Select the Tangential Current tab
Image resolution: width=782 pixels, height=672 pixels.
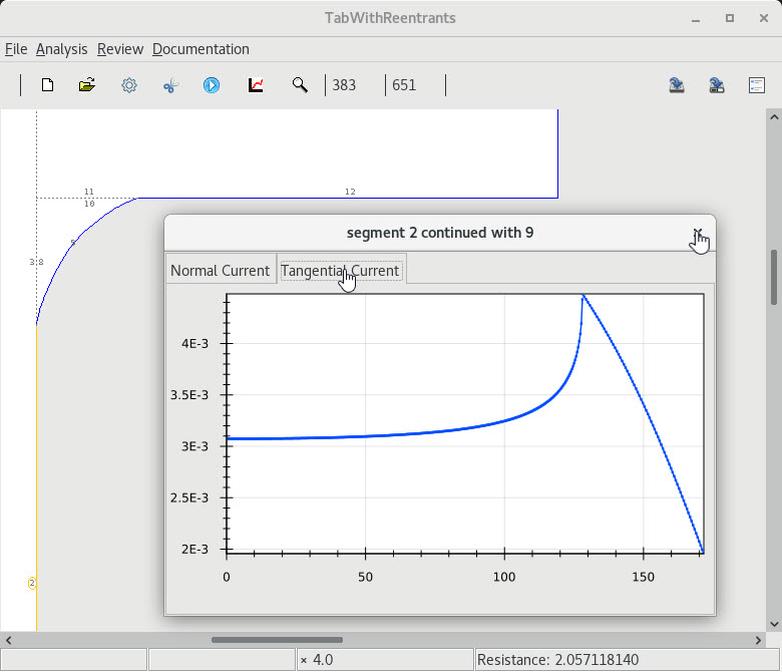tap(340, 270)
